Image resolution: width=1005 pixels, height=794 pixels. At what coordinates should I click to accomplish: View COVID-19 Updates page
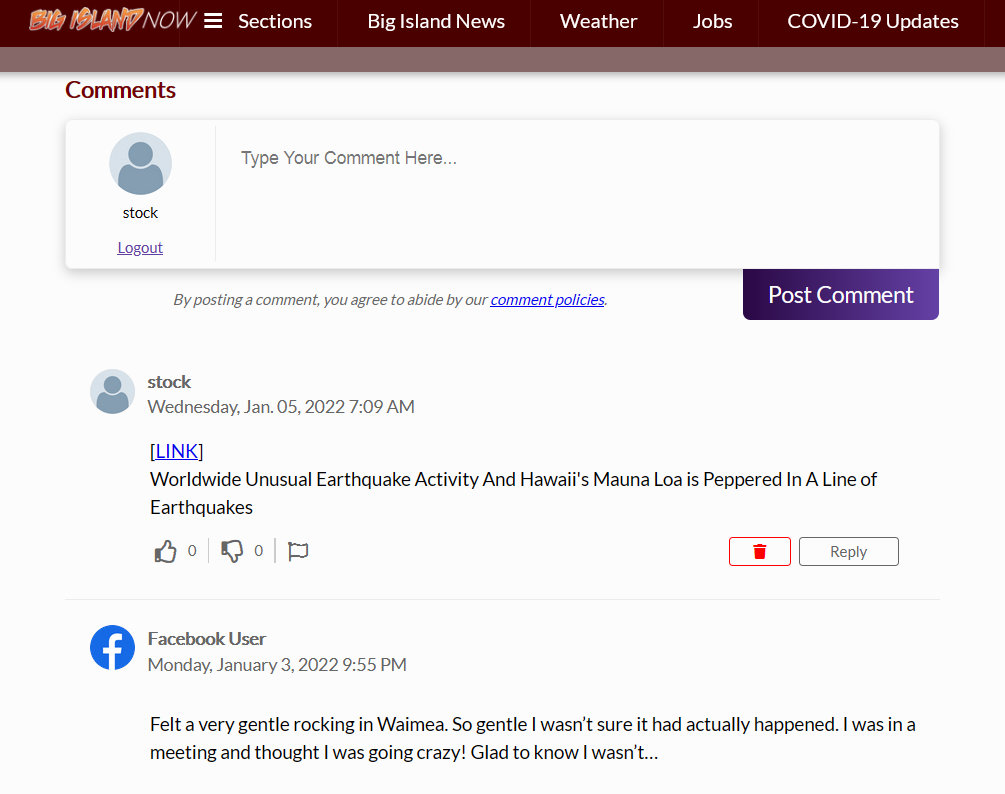click(x=872, y=21)
